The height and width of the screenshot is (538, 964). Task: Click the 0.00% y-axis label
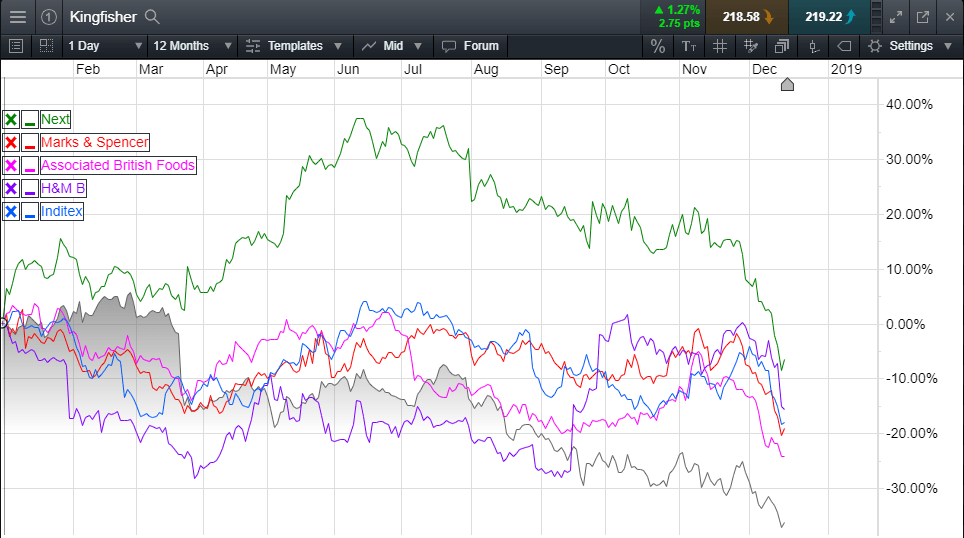[x=905, y=324]
